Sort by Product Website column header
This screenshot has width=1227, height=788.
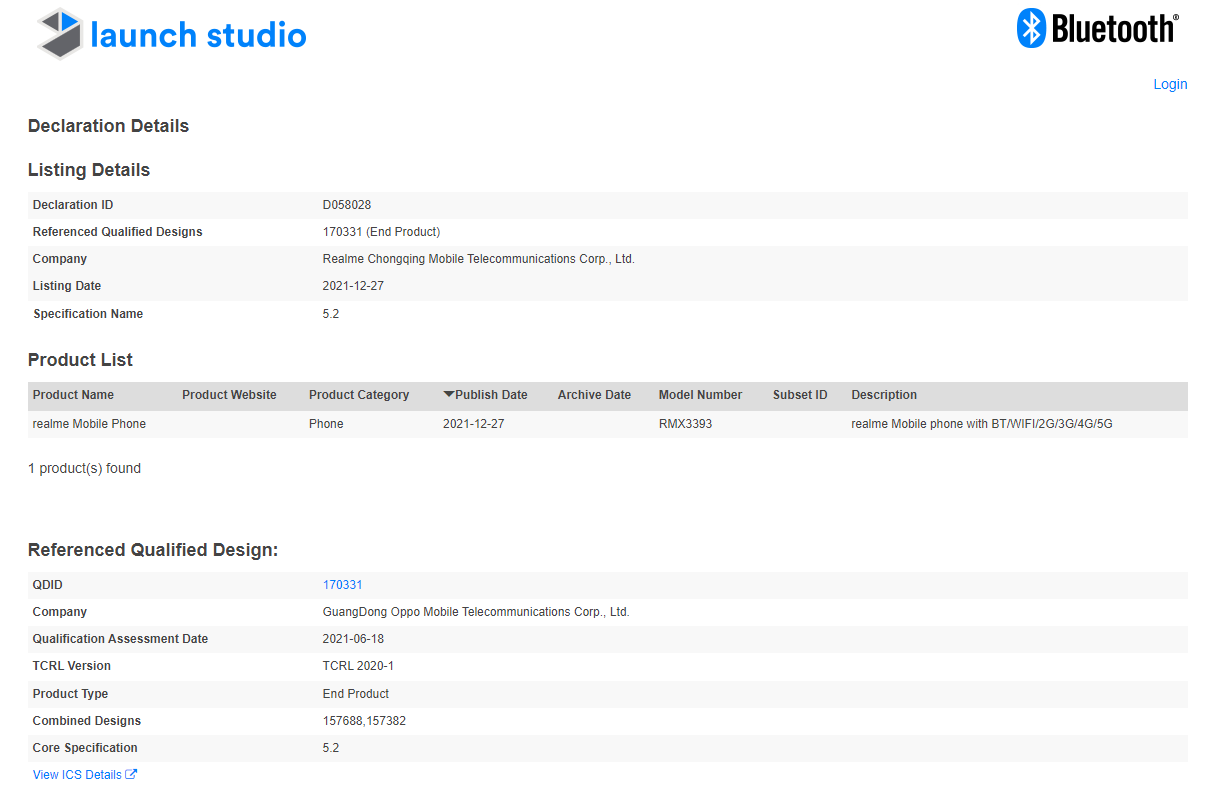[229, 395]
